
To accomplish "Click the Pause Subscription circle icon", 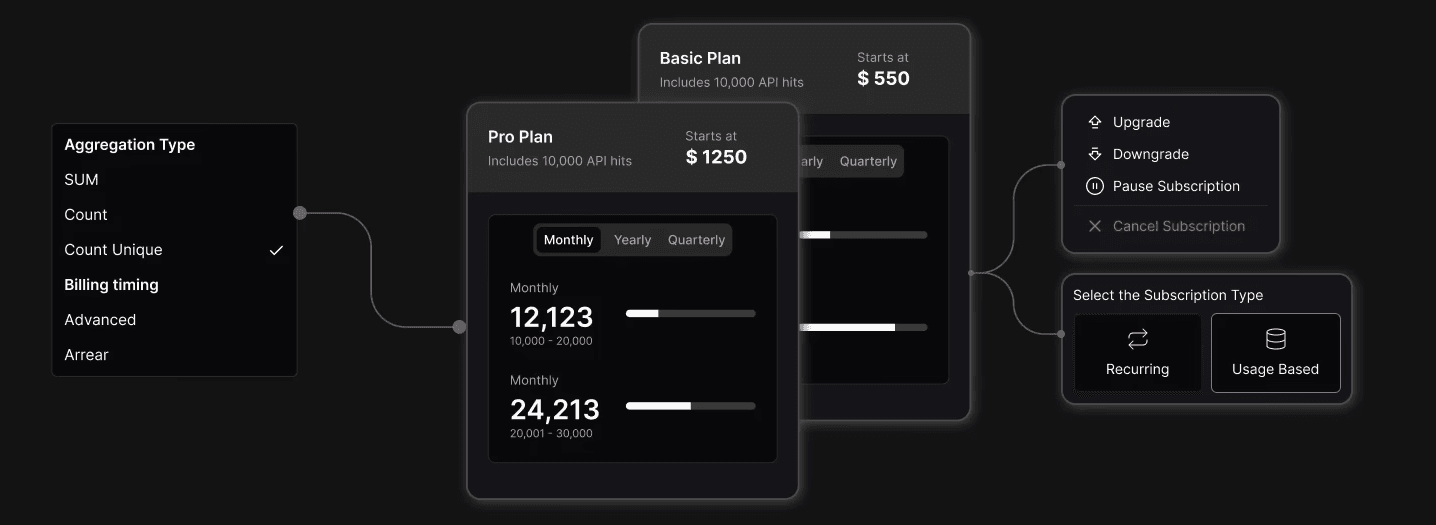I will point(1094,186).
